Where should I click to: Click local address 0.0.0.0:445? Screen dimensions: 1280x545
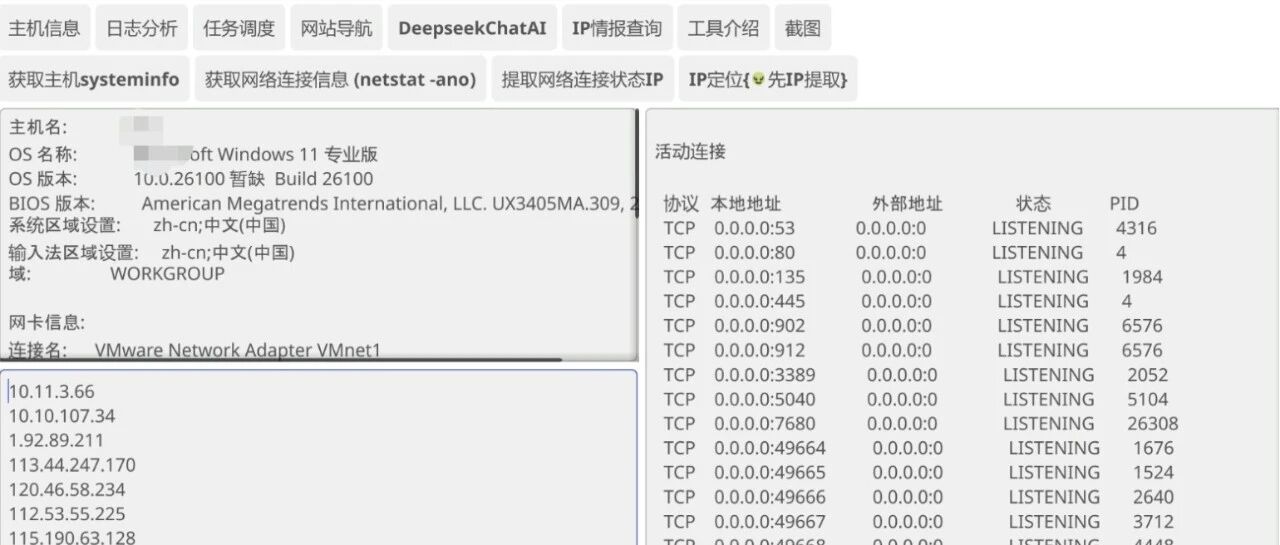coord(760,301)
